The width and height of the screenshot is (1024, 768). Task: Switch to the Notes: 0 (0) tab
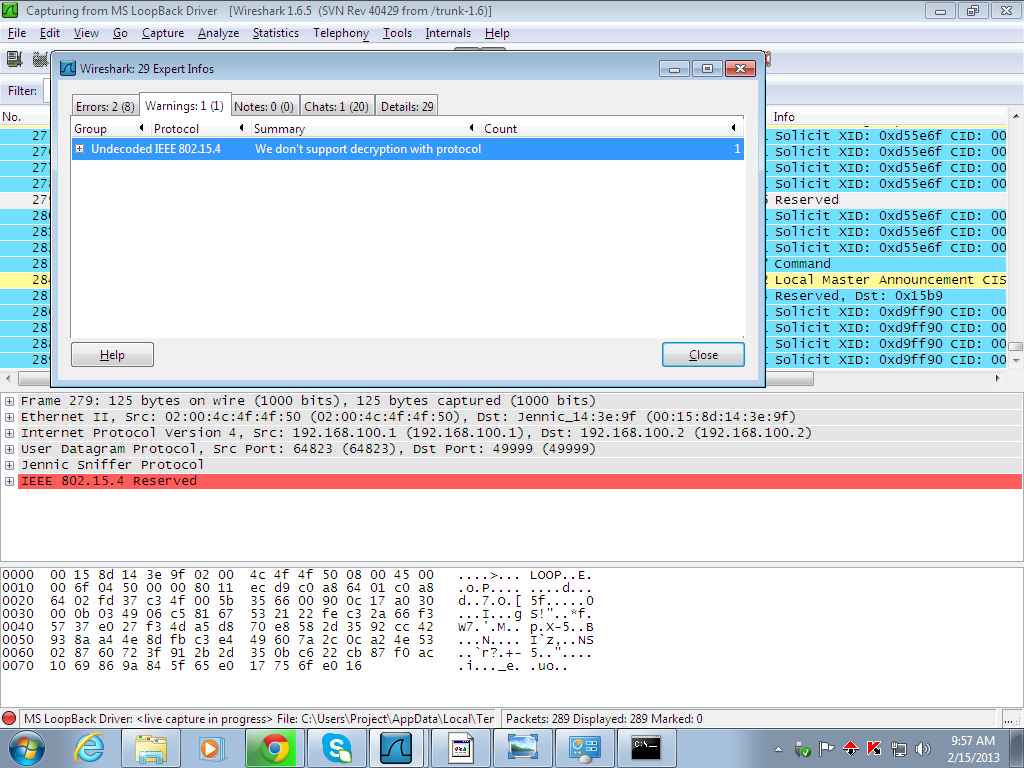264,106
